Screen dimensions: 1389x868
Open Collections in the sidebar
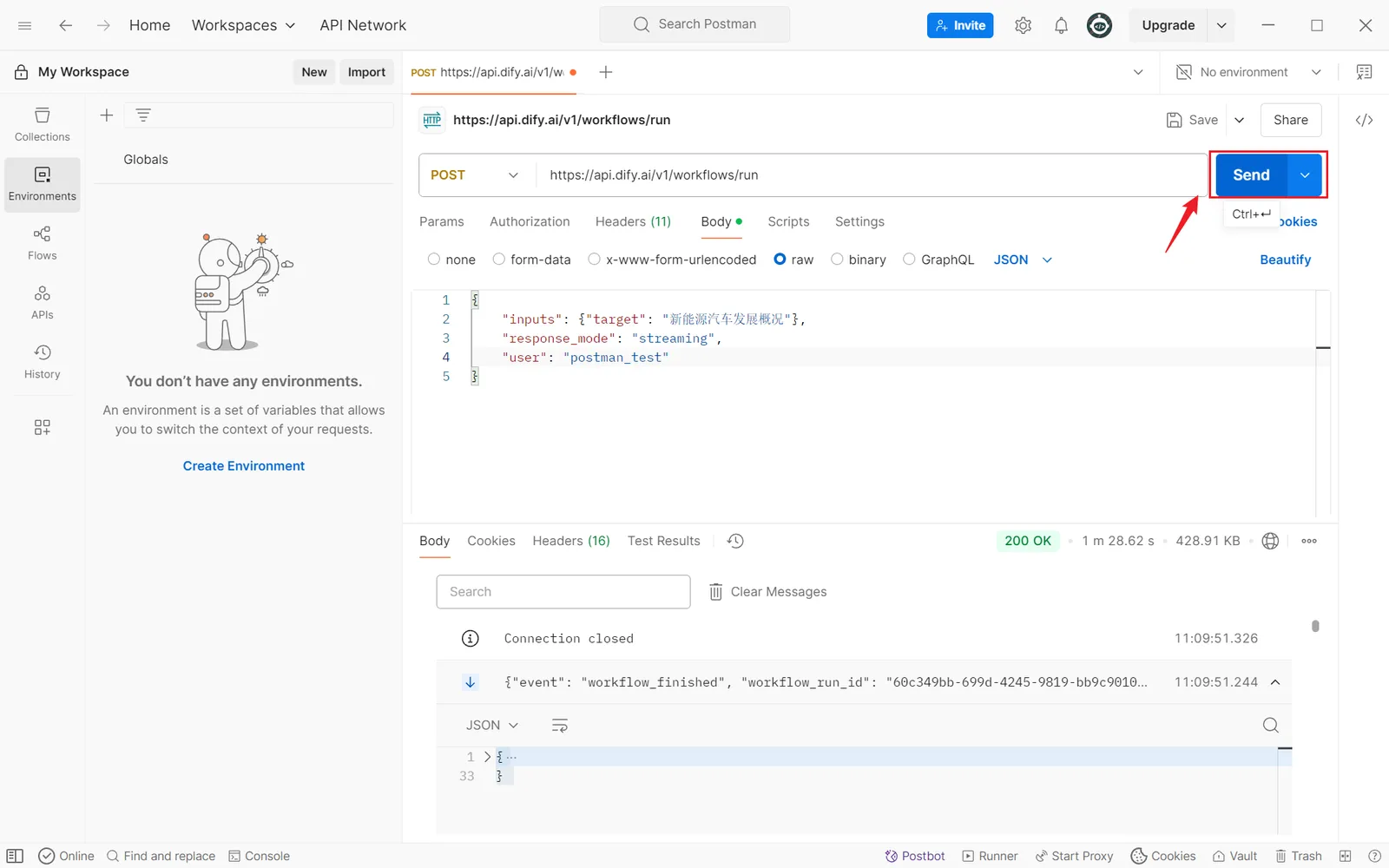click(43, 125)
